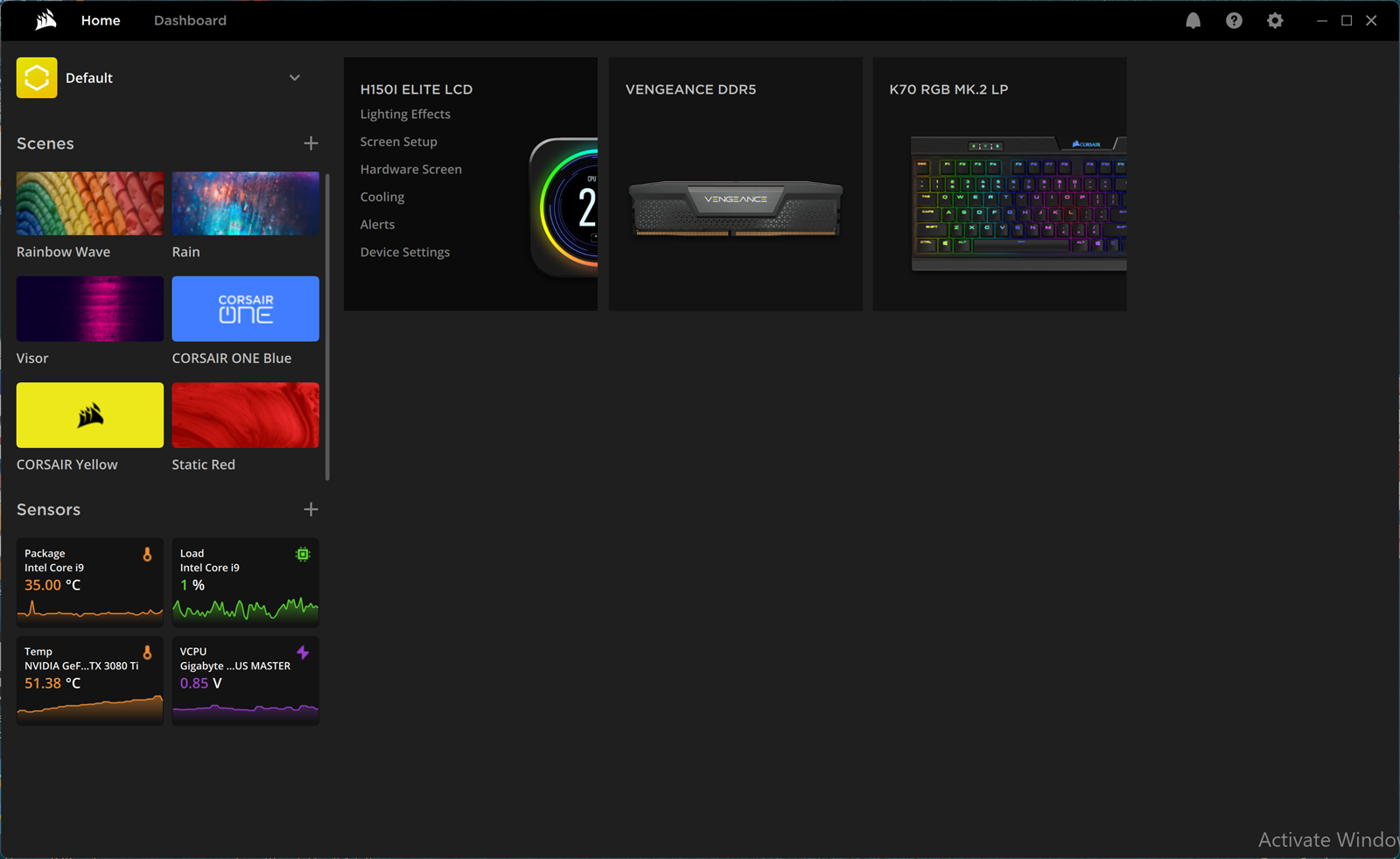Maximize the iCUE window
Screen dimensions: 1400x859
(x=1347, y=20)
